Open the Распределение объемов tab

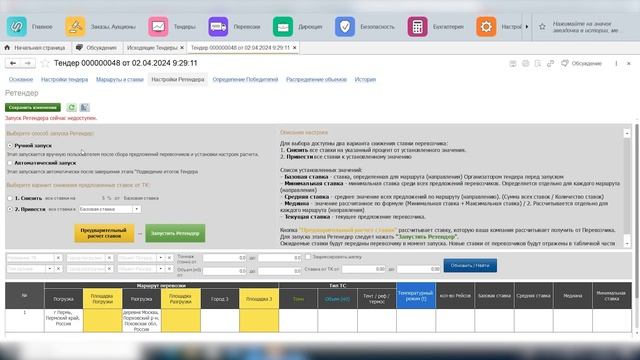pos(316,80)
